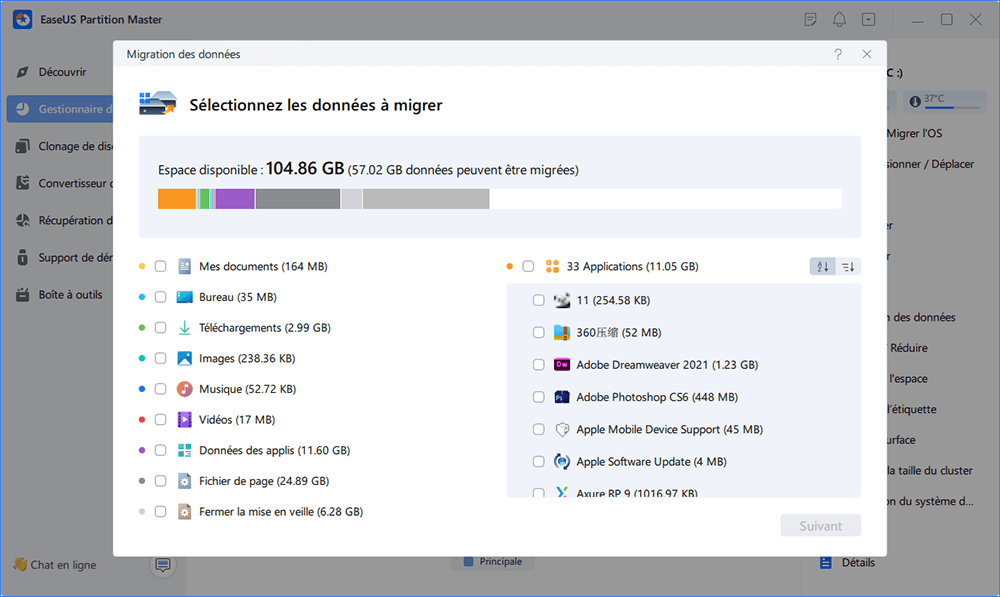This screenshot has height=597, width=1000.
Task: Check the Données des applis checkbox
Action: click(160, 450)
